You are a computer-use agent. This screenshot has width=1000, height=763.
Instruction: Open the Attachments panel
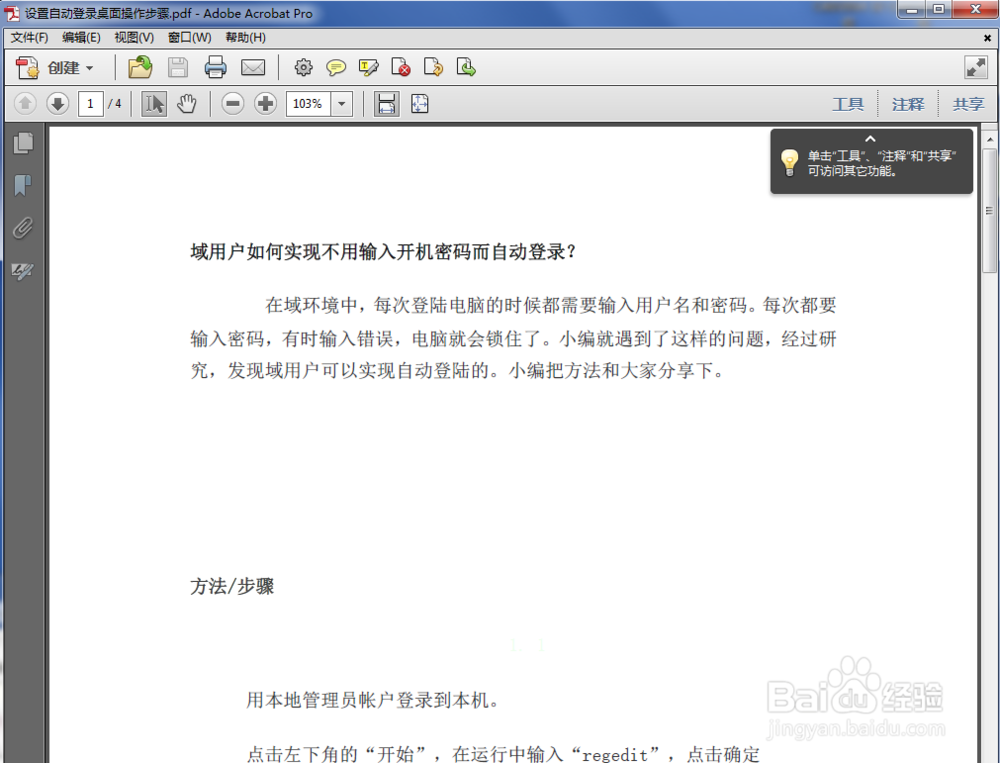point(23,228)
